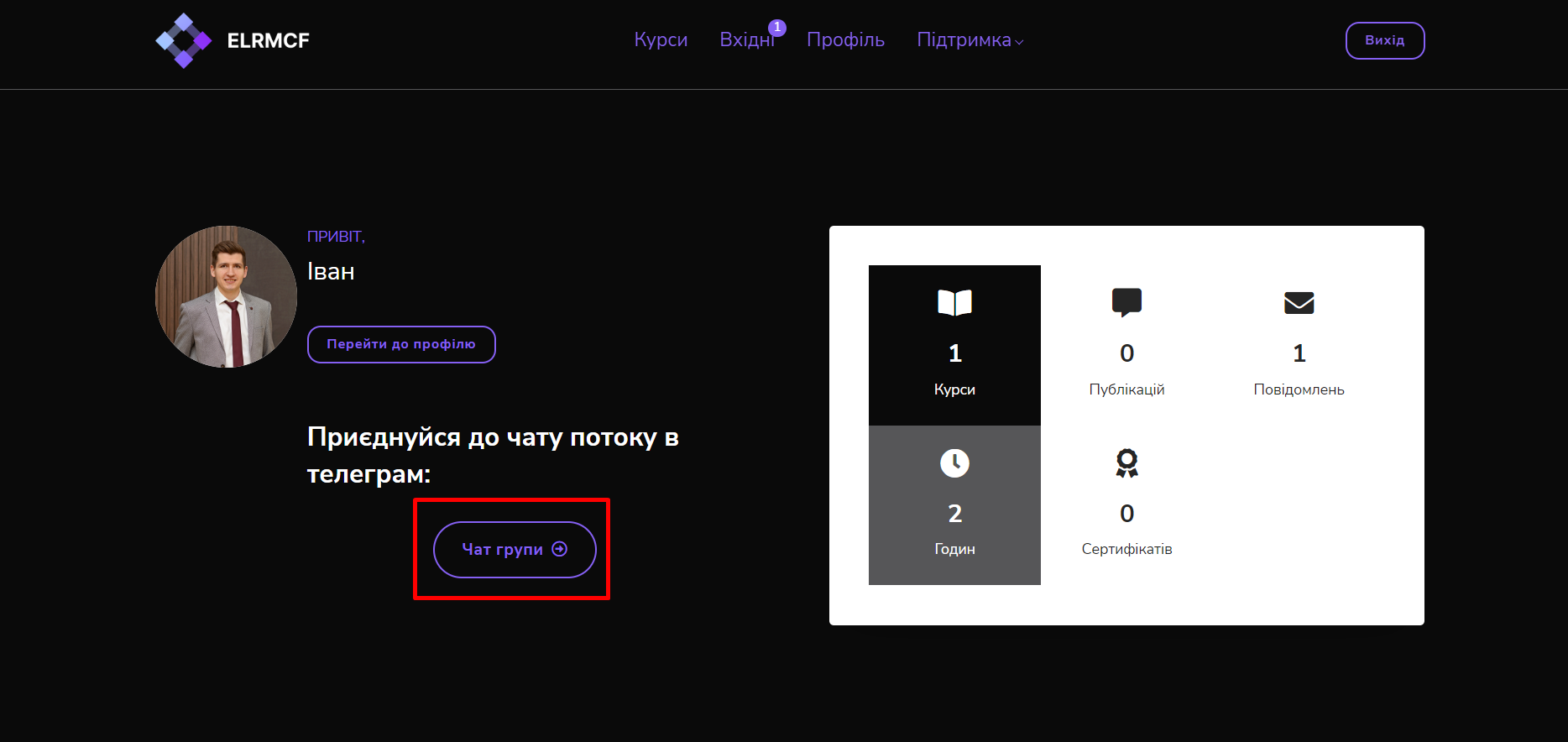The width and height of the screenshot is (1568, 742).
Task: Click the number 2 in Годин tile
Action: [954, 513]
